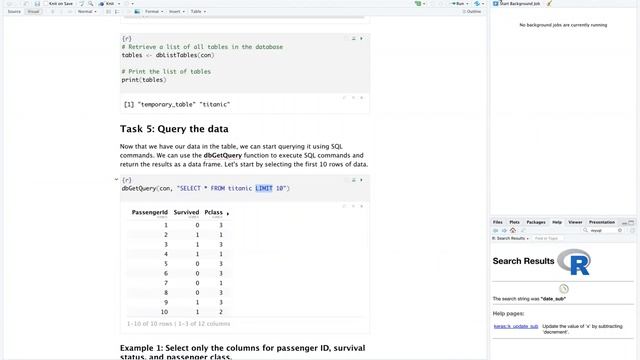Screen dimensions: 640x360
Task: Open the current help page in a new window
Action: 523,231
